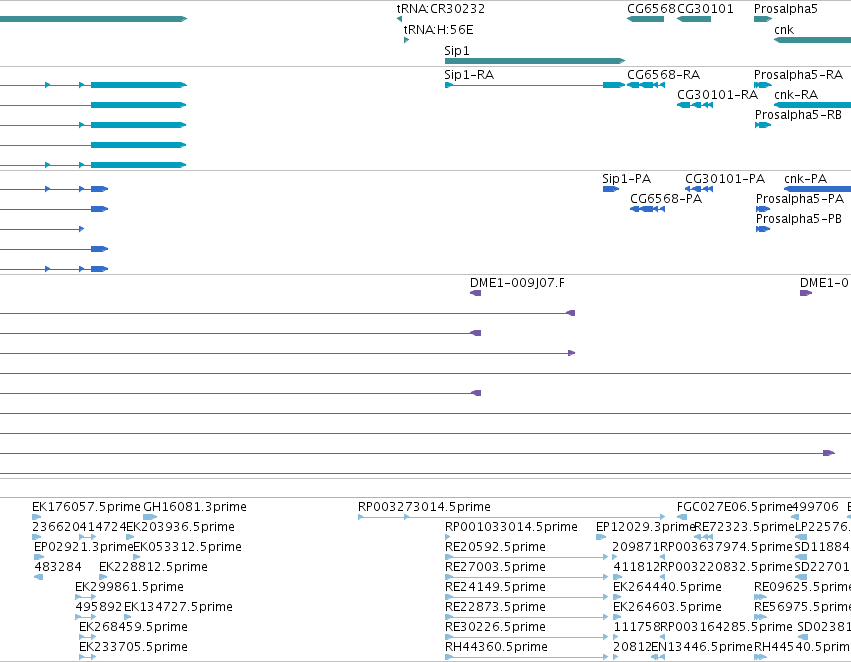Click the Prosalpha5-RB transcript glyph
Image resolution: width=851 pixels, height=662 pixels.
pos(763,125)
